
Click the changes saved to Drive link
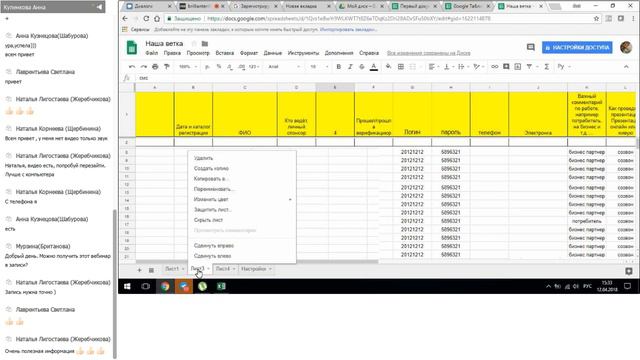tap(429, 53)
